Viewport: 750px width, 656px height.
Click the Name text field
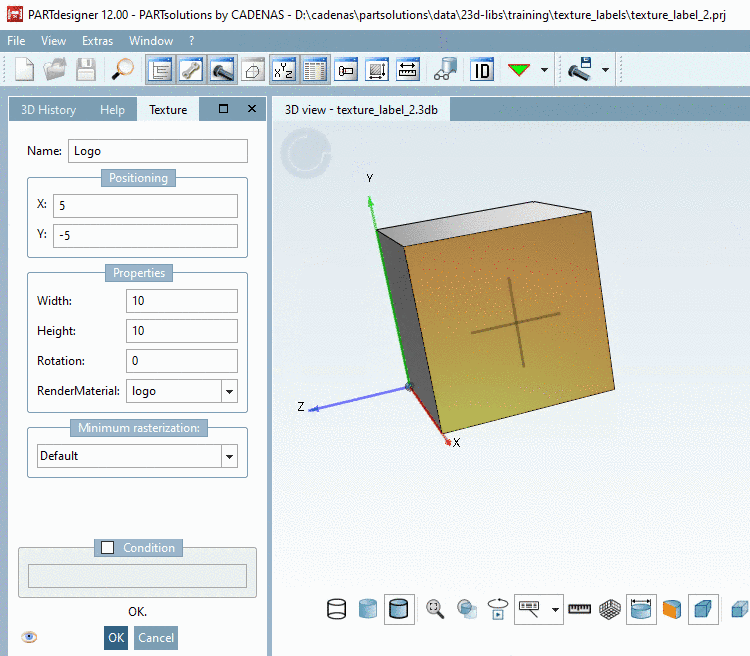tap(157, 151)
